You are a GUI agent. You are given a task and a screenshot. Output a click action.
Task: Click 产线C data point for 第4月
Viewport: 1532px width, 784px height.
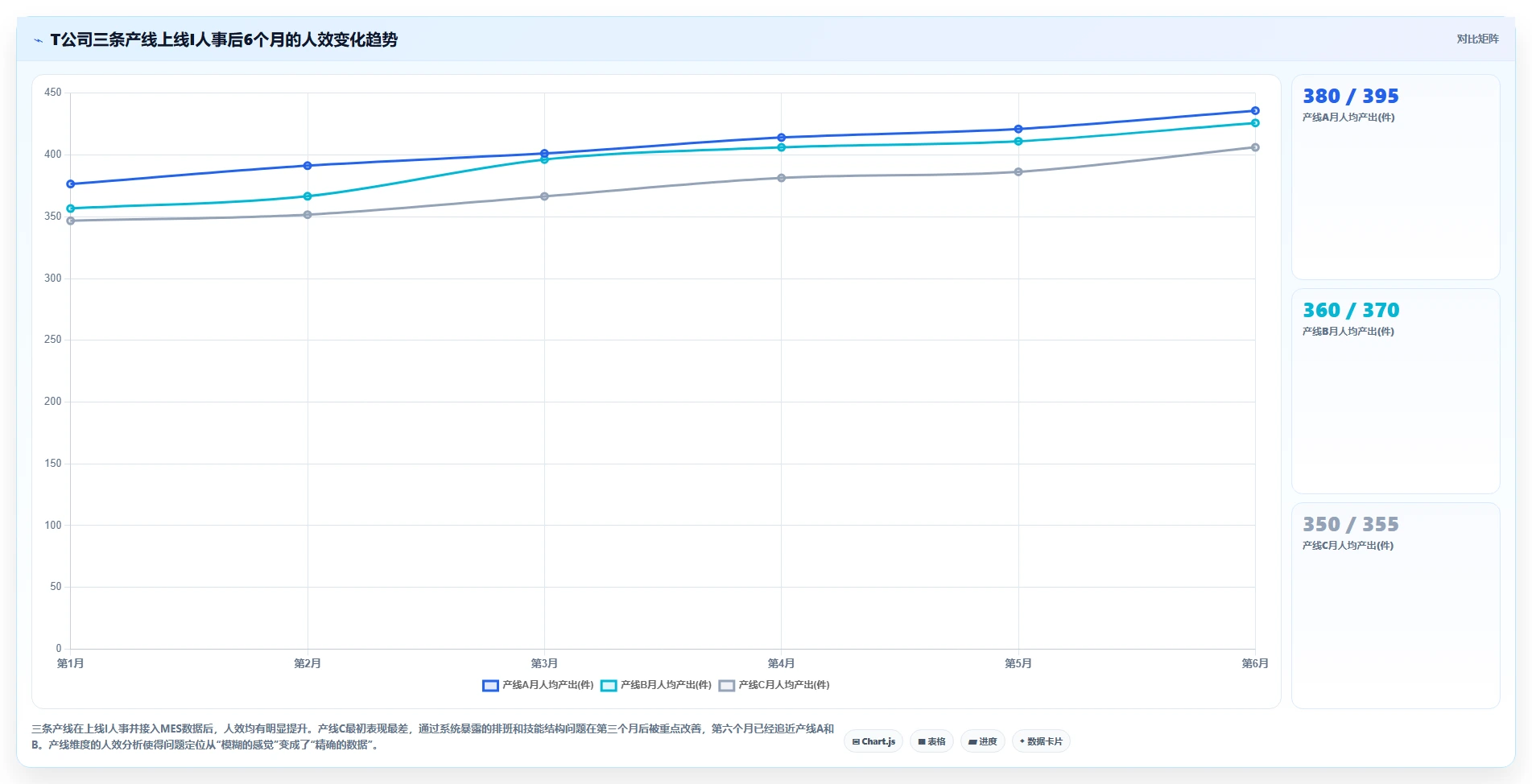[782, 178]
